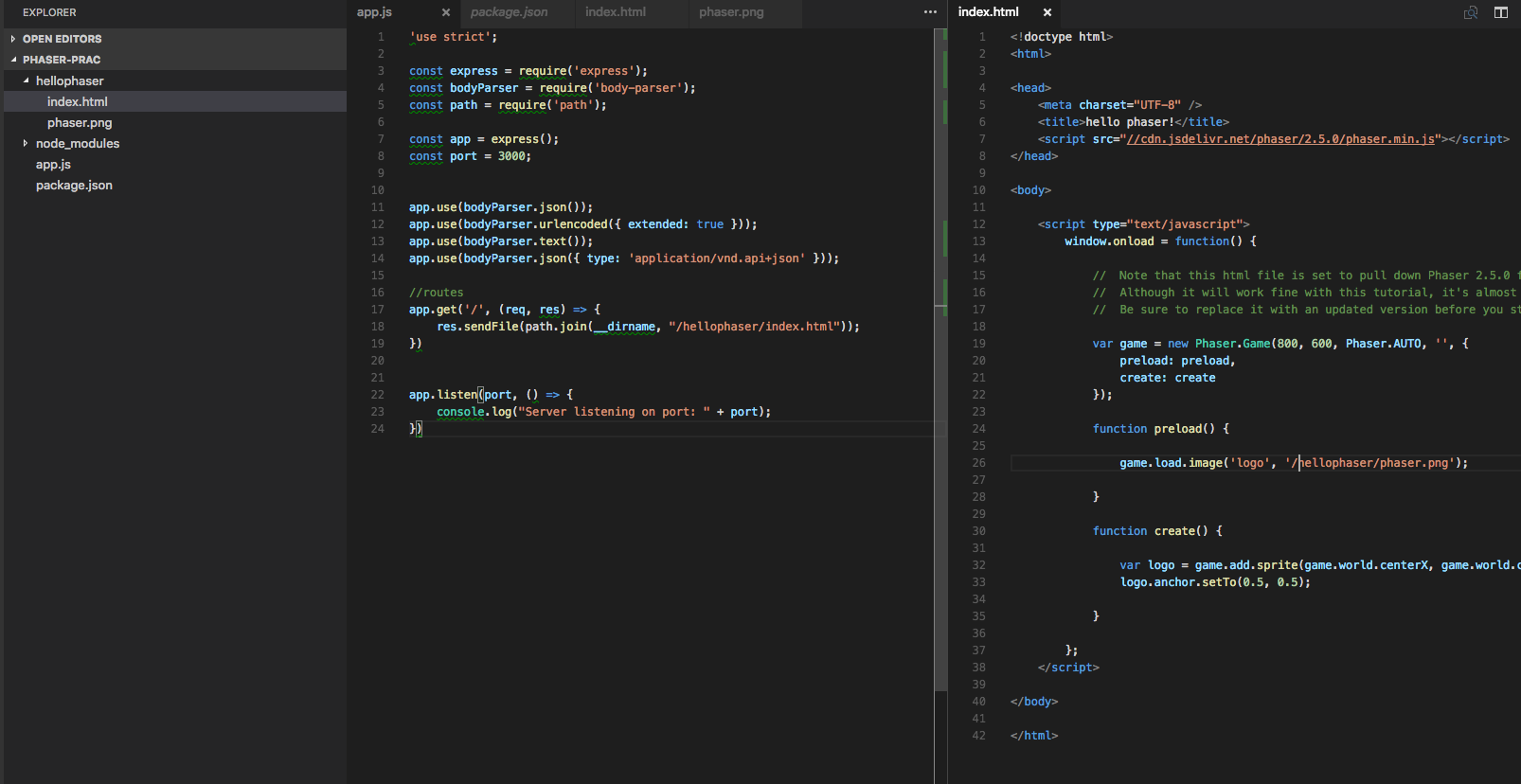Click the 'var logo = game.add.sprite' line
Screen dimensions: 1521x784
pos(1319,565)
